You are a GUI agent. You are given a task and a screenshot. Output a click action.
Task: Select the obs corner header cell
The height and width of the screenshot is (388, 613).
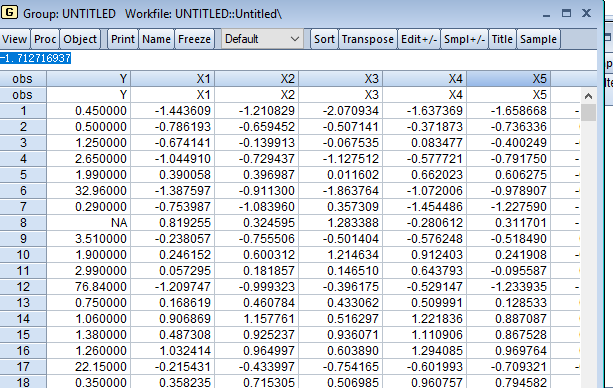[23, 79]
